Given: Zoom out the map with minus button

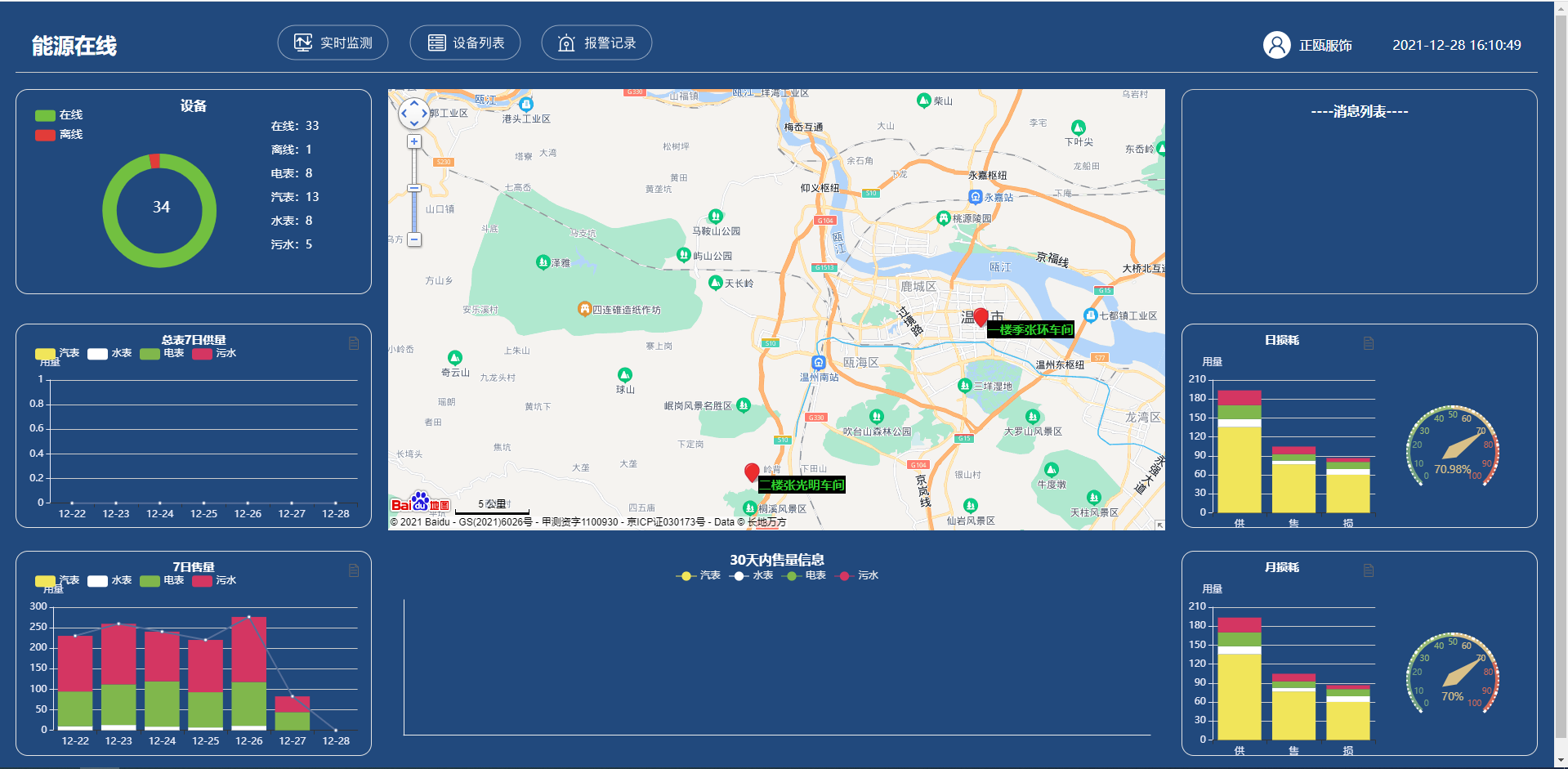Looking at the screenshot, I should pos(414,239).
